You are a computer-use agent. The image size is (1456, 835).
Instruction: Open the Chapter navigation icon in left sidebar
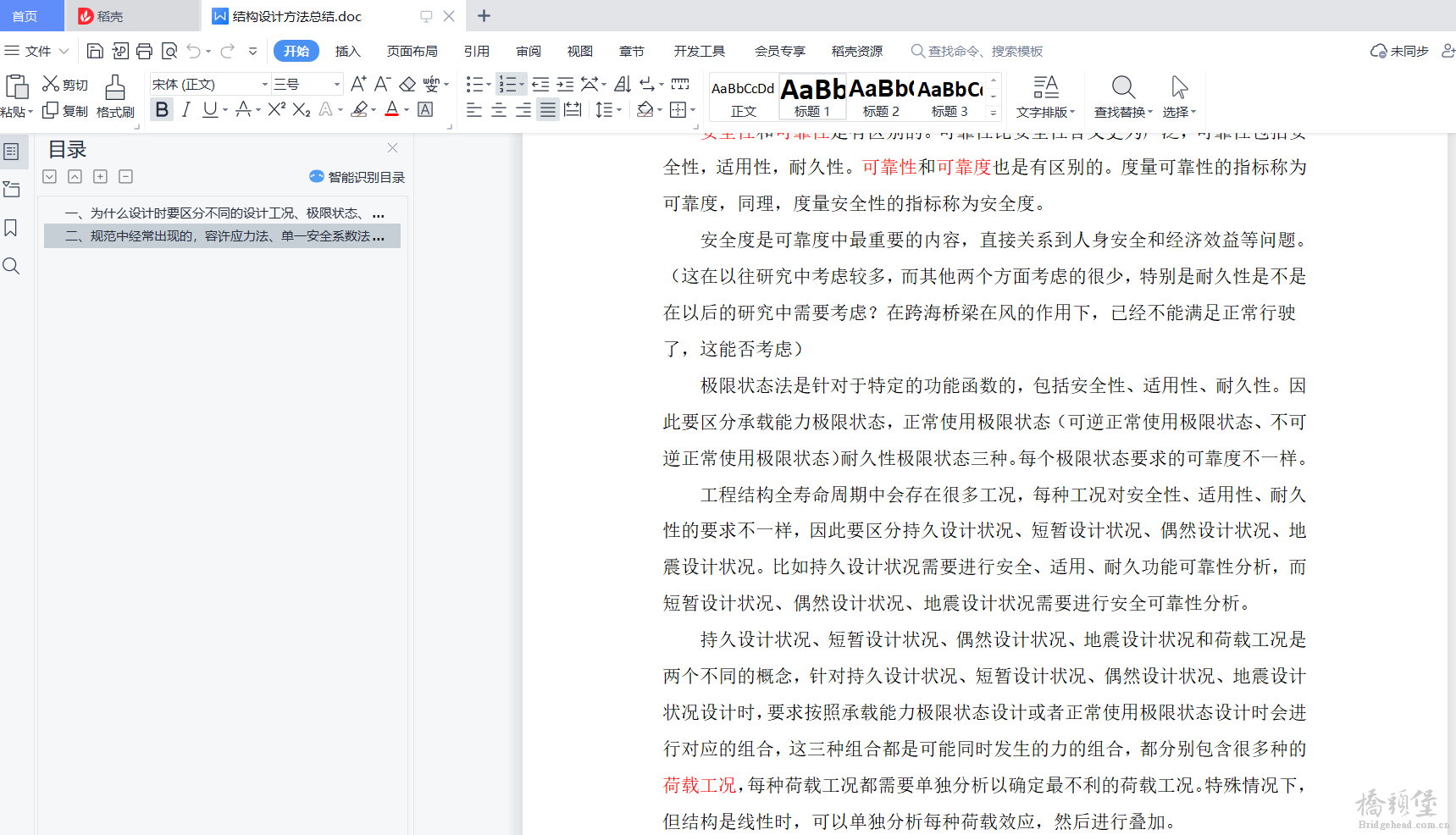[12, 190]
